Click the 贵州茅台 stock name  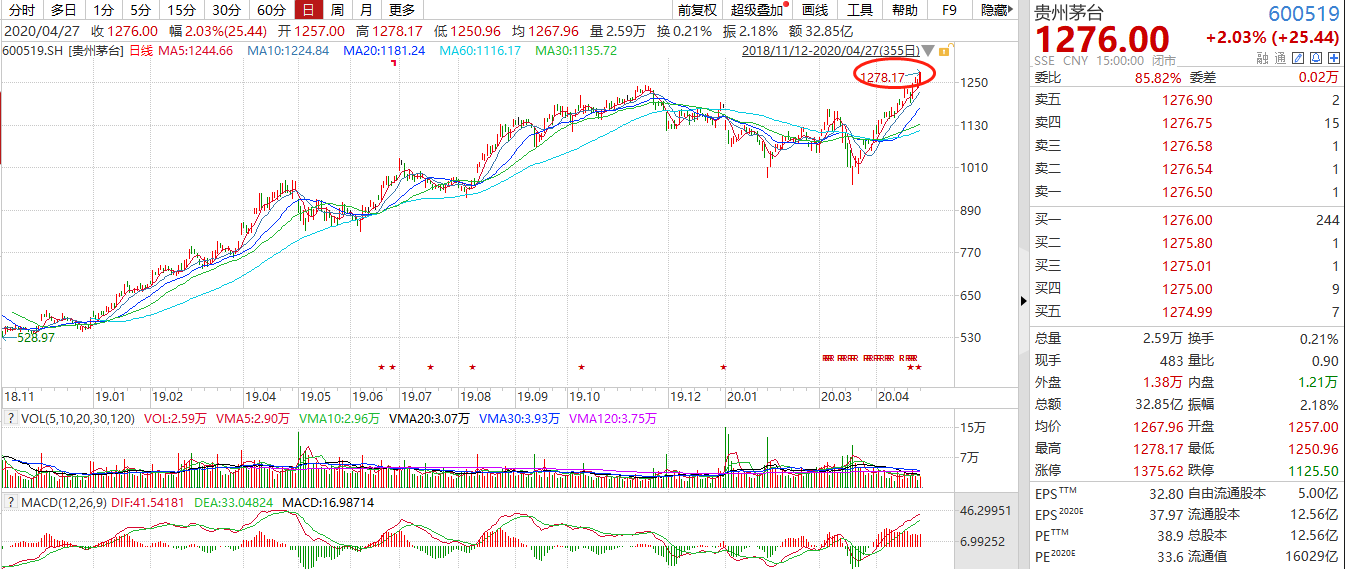pos(1069,14)
